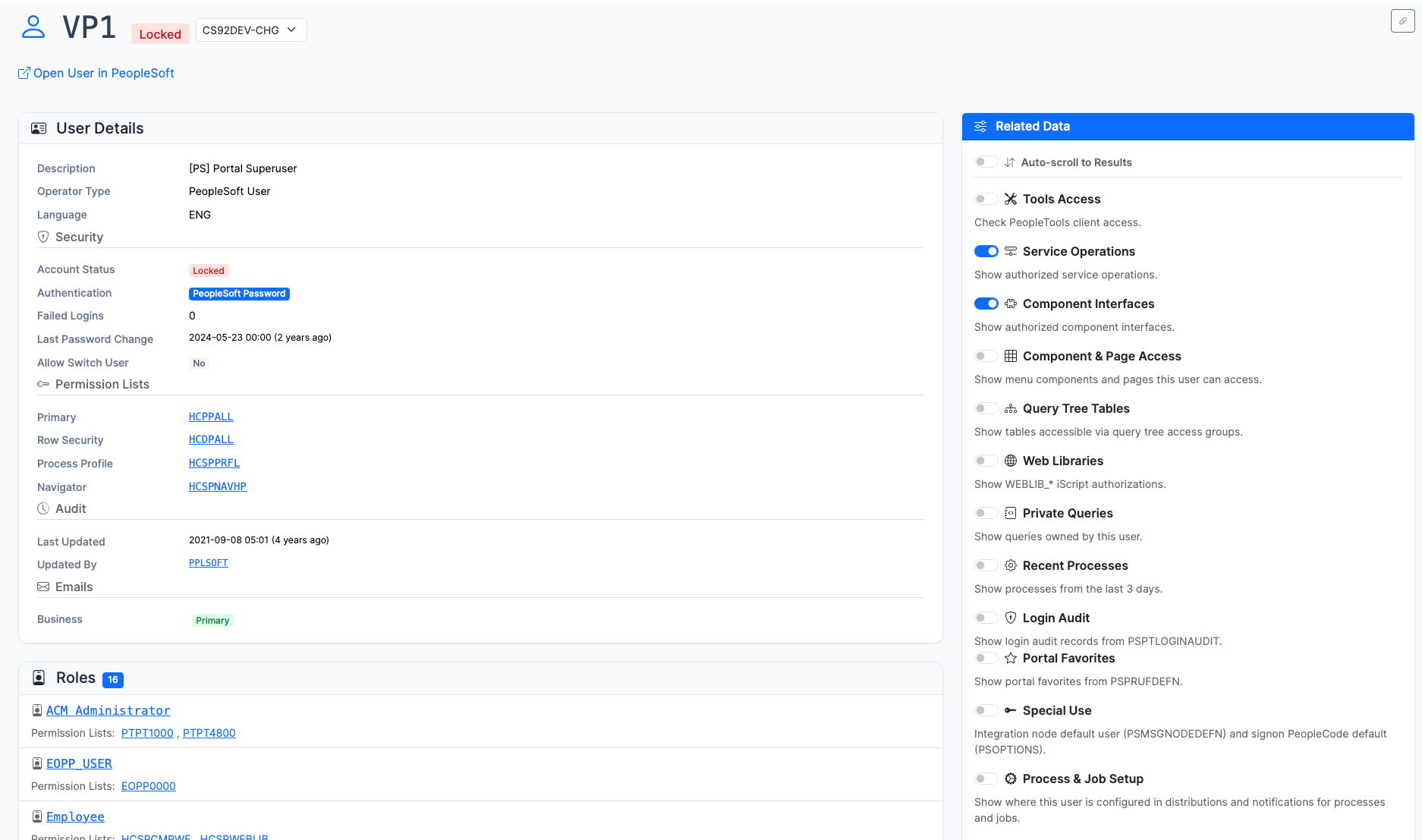Open permission list PTPT1000
The height and width of the screenshot is (840, 1422).
pyautogui.click(x=147, y=733)
